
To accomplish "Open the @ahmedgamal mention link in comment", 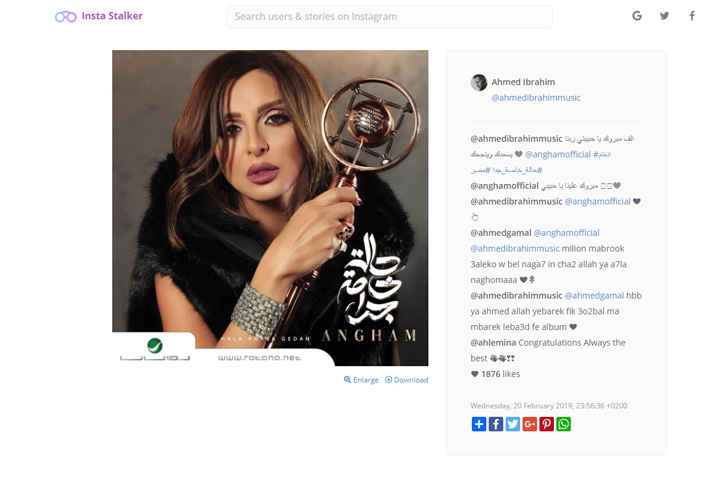I will pyautogui.click(x=594, y=296).
